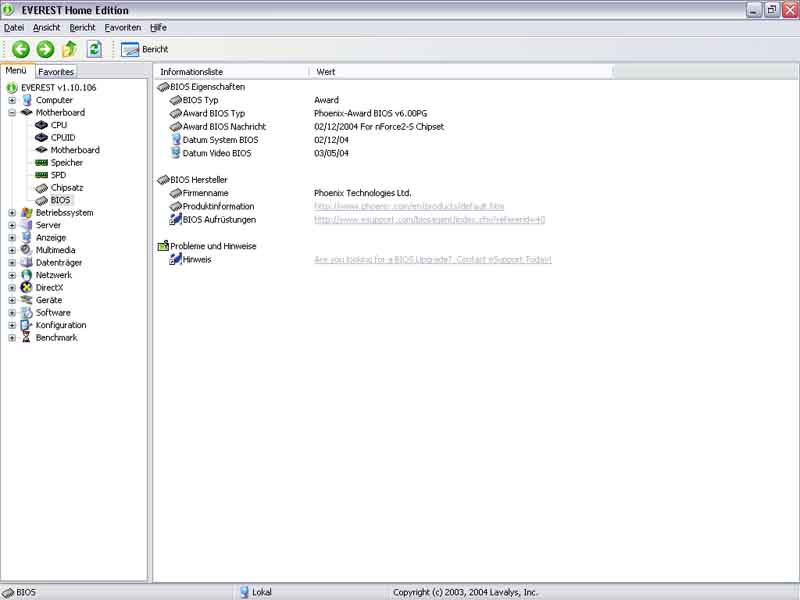
Task: Click the Informationsliste column header
Action: tap(232, 72)
